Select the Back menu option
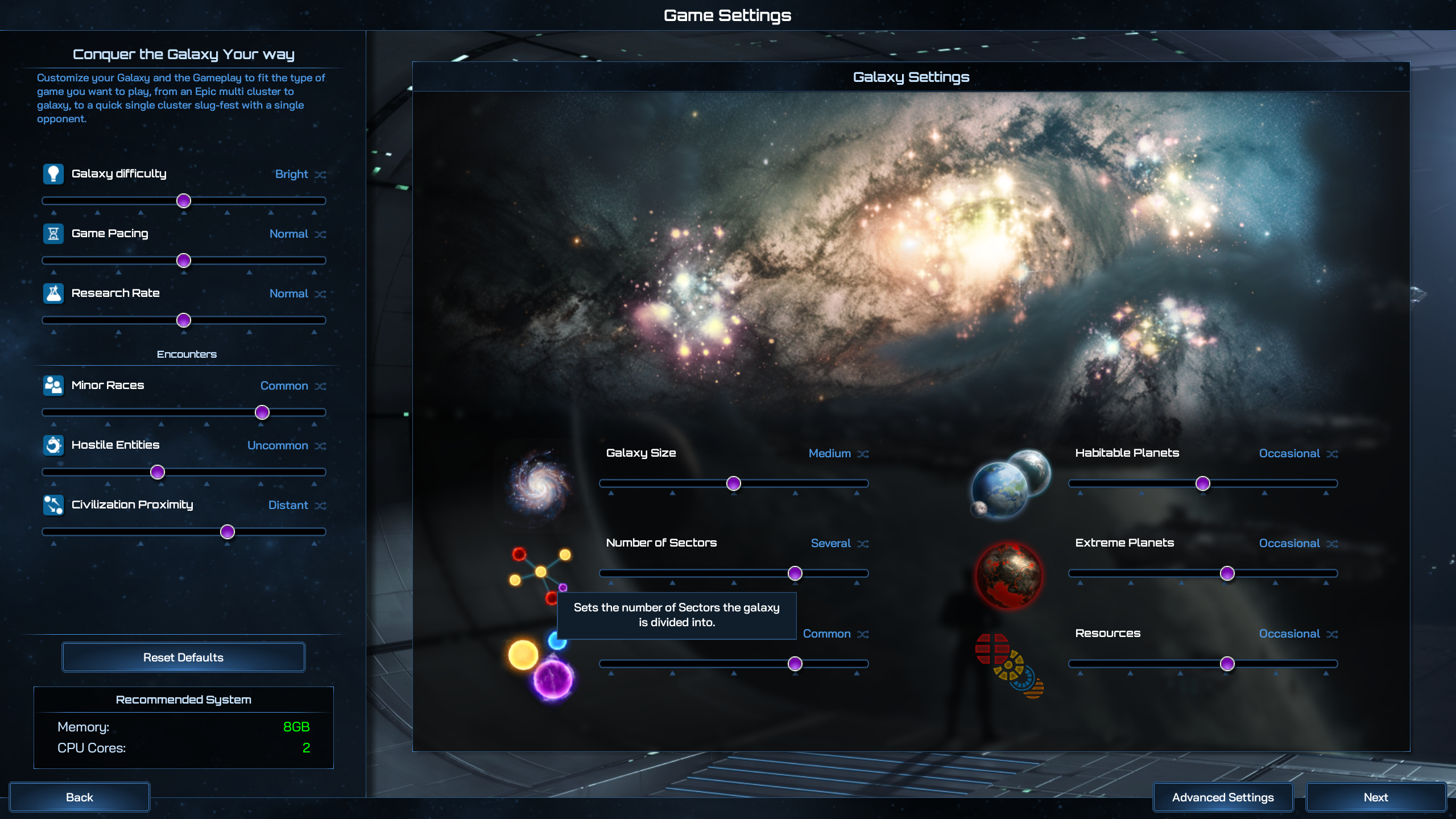This screenshot has height=819, width=1456. coord(79,796)
